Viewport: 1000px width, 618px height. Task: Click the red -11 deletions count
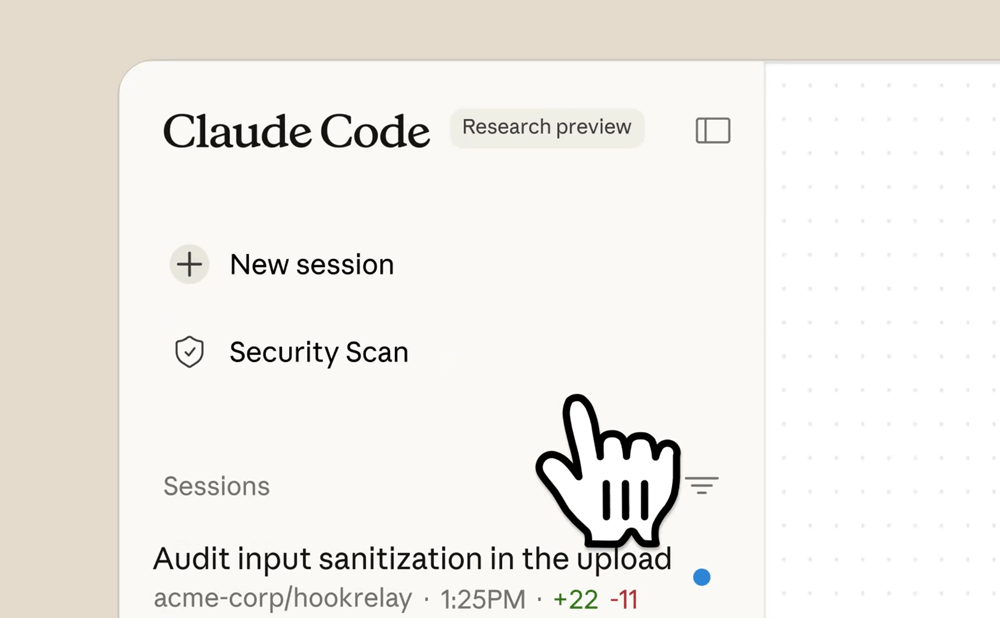click(x=624, y=599)
